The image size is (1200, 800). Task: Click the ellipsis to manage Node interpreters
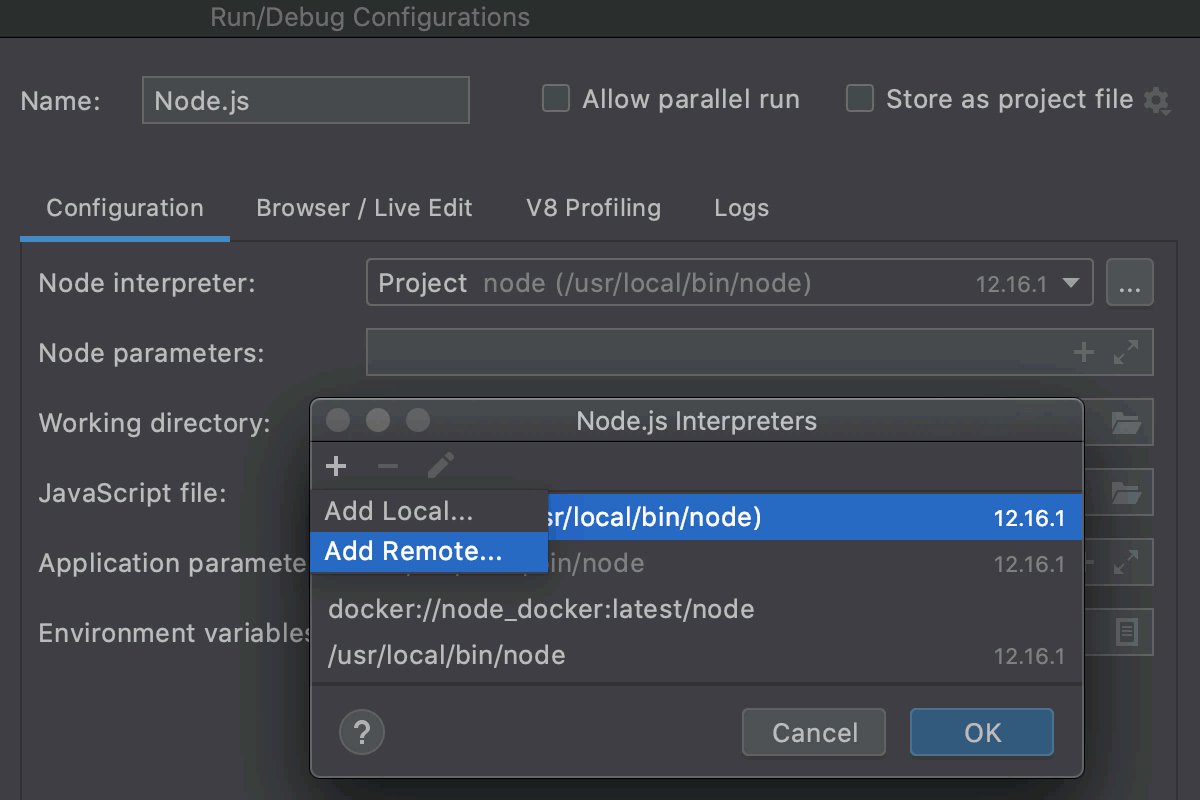1130,283
